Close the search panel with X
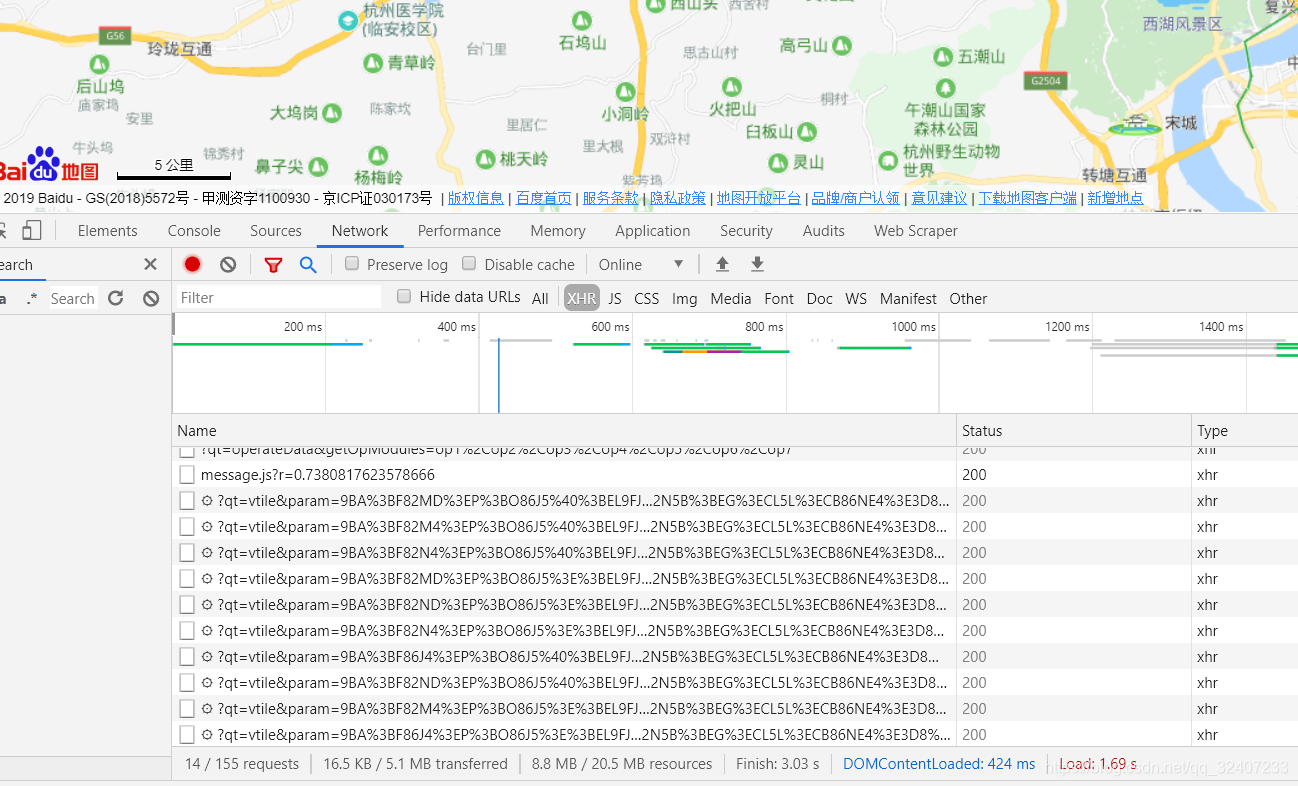Screen dimensions: 1298x786 coord(150,264)
